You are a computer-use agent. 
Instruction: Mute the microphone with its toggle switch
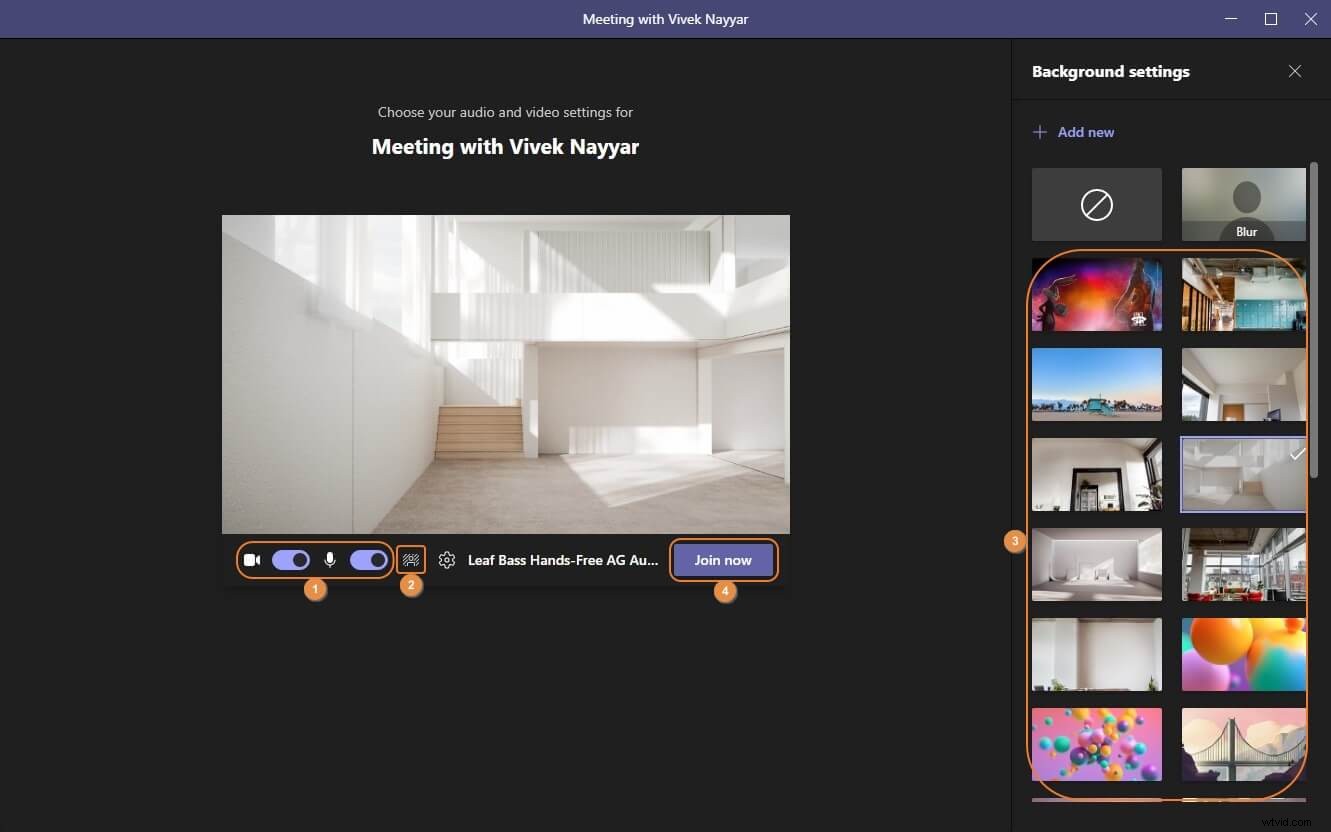click(367, 559)
